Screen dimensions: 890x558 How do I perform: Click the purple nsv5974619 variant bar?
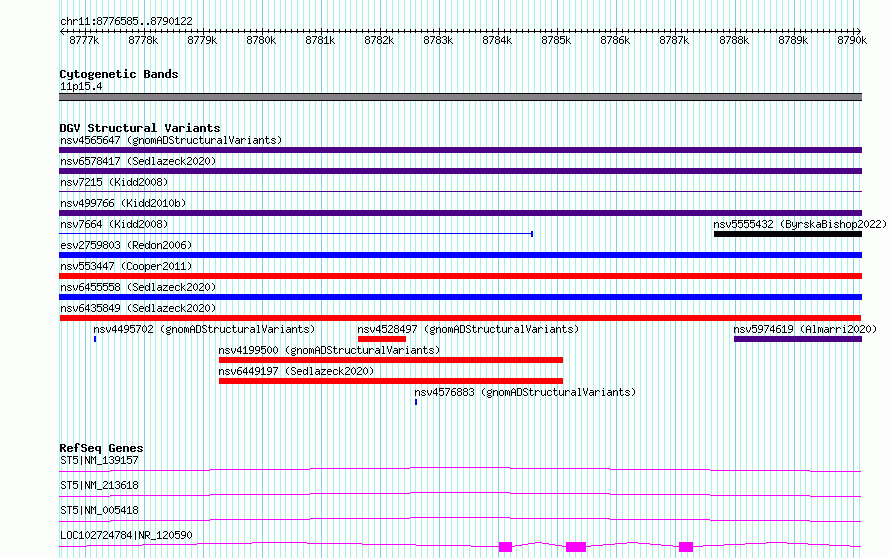click(798, 339)
